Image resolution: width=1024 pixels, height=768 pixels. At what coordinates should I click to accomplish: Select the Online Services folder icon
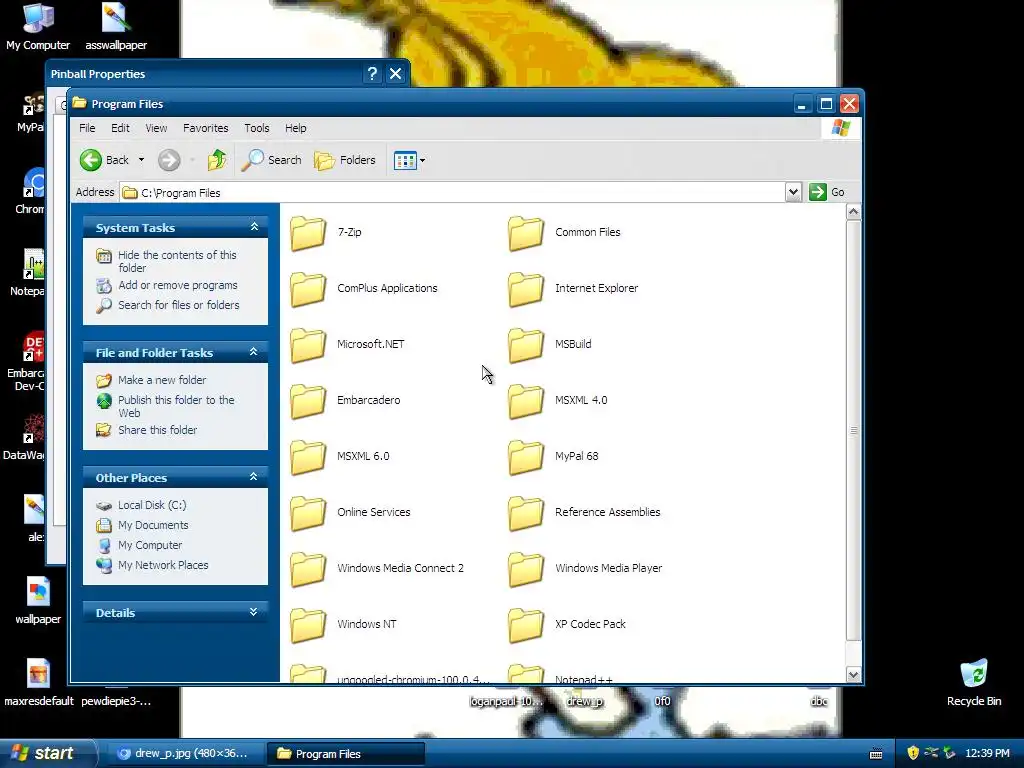tap(308, 513)
